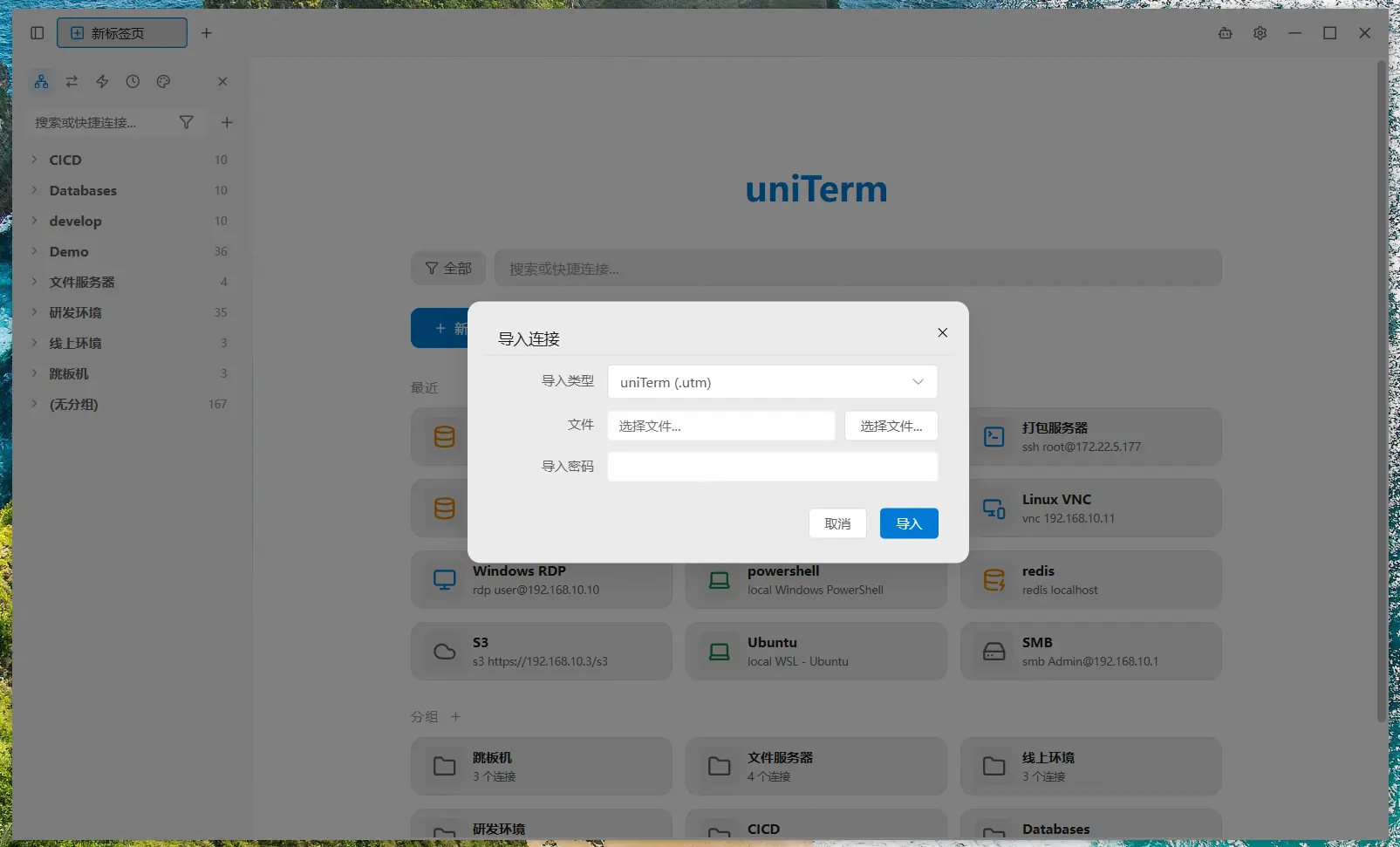Click the sidebar filter funnel icon

186,122
